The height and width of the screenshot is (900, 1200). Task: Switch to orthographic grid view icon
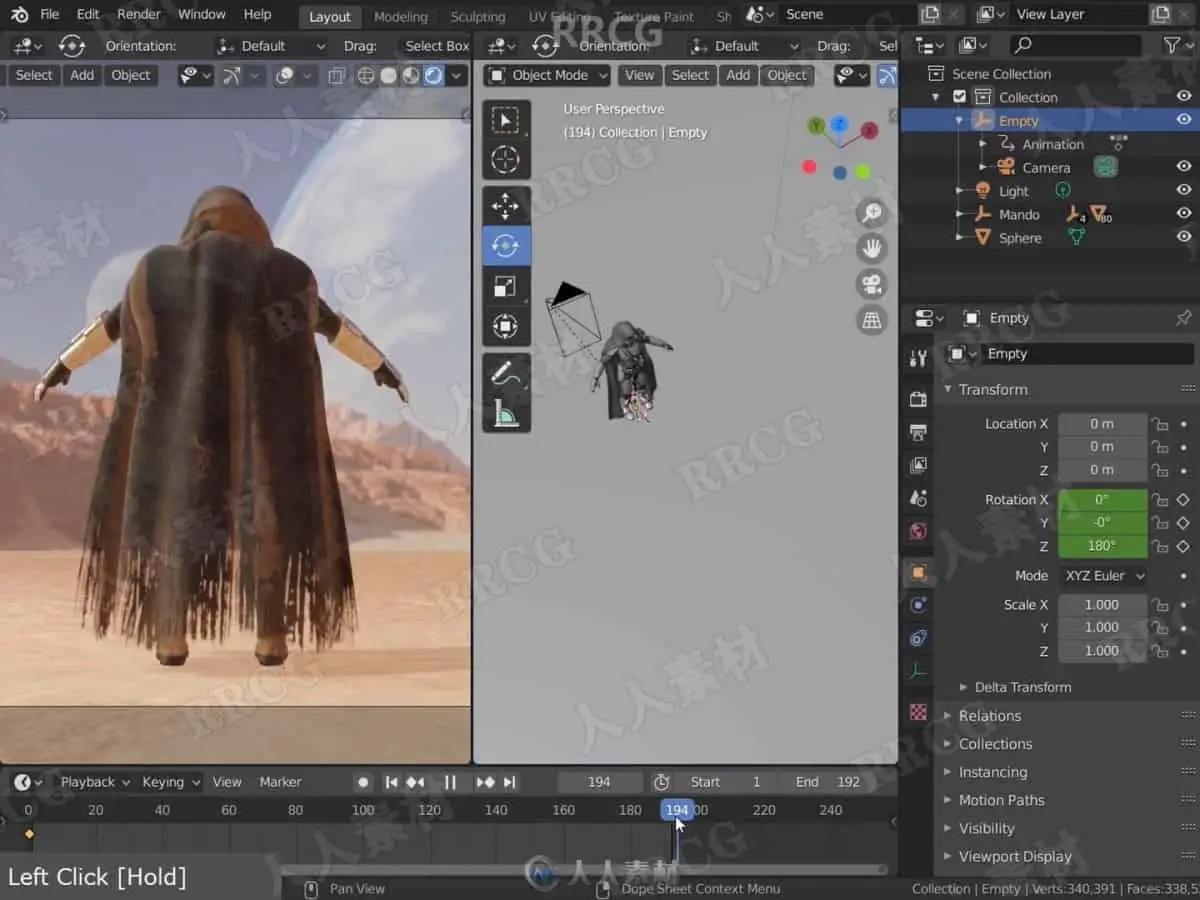click(x=872, y=320)
